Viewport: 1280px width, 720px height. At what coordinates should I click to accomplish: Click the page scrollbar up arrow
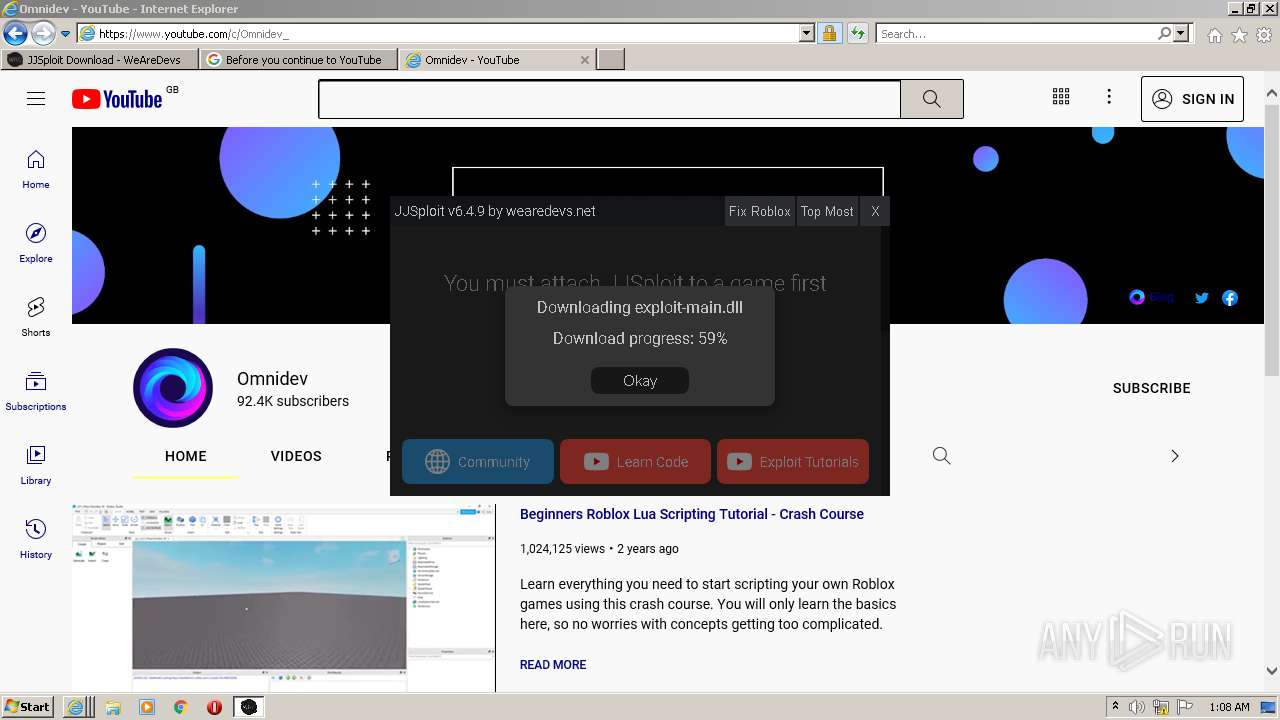tap(1272, 94)
